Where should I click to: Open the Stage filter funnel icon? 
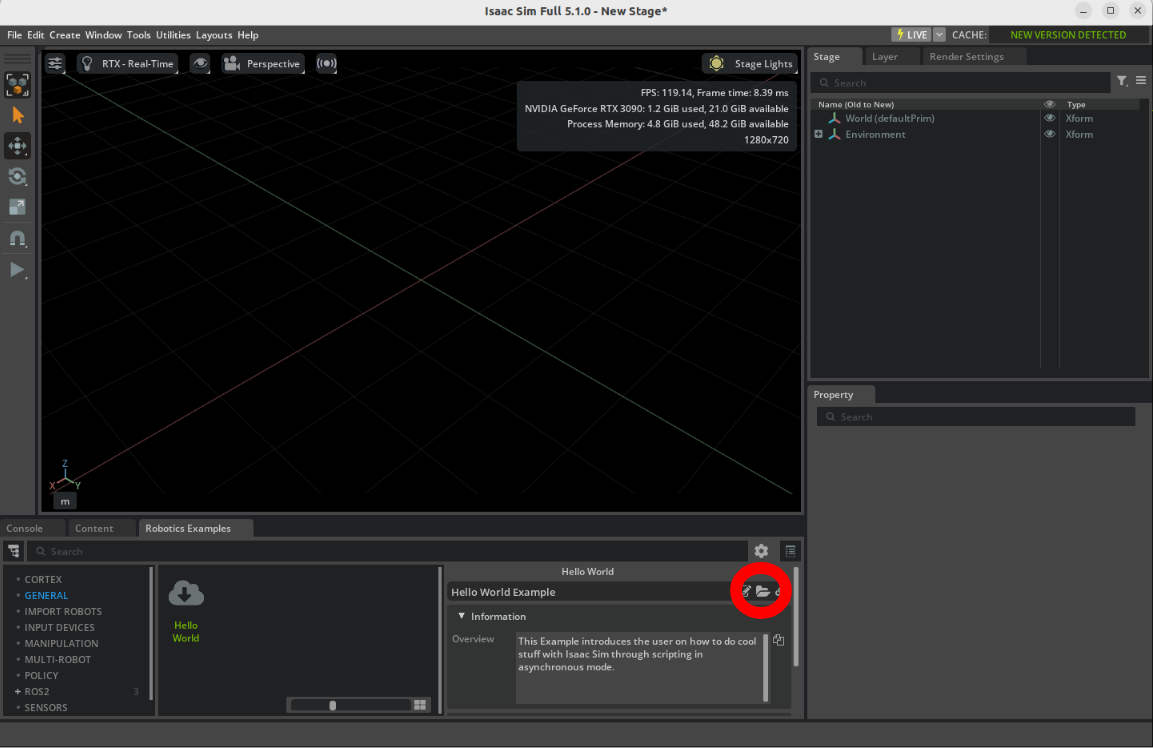[x=1122, y=81]
